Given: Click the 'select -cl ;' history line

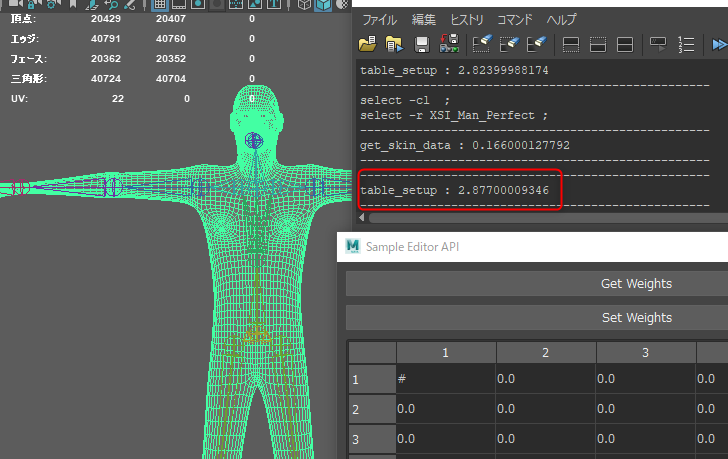Looking at the screenshot, I should click(405, 100).
